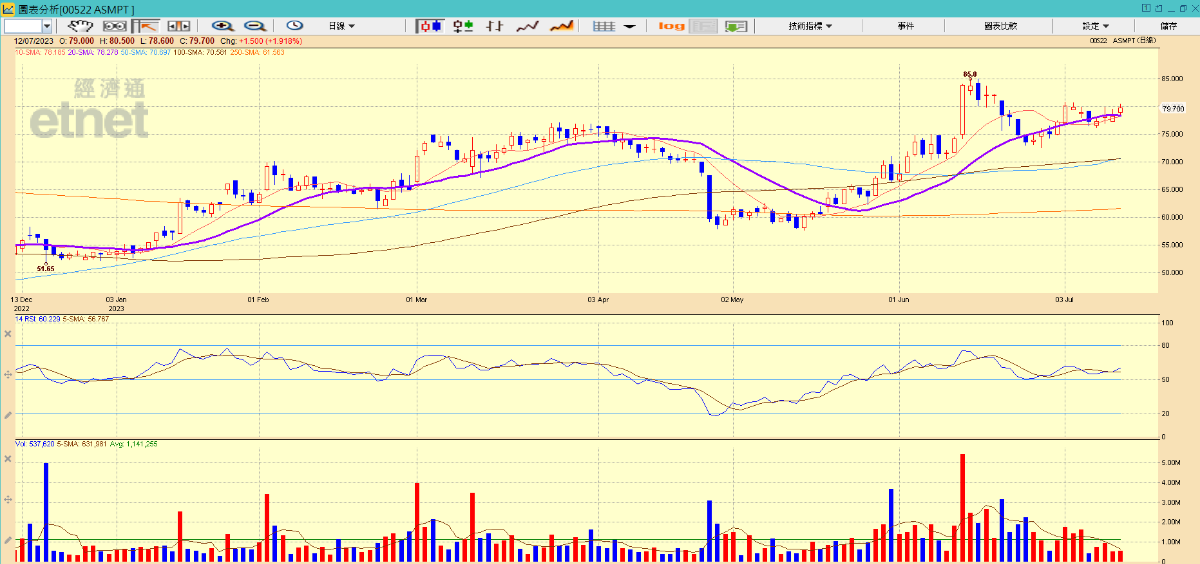Open the clock time period icon
The height and width of the screenshot is (564, 1200).
[295, 25]
